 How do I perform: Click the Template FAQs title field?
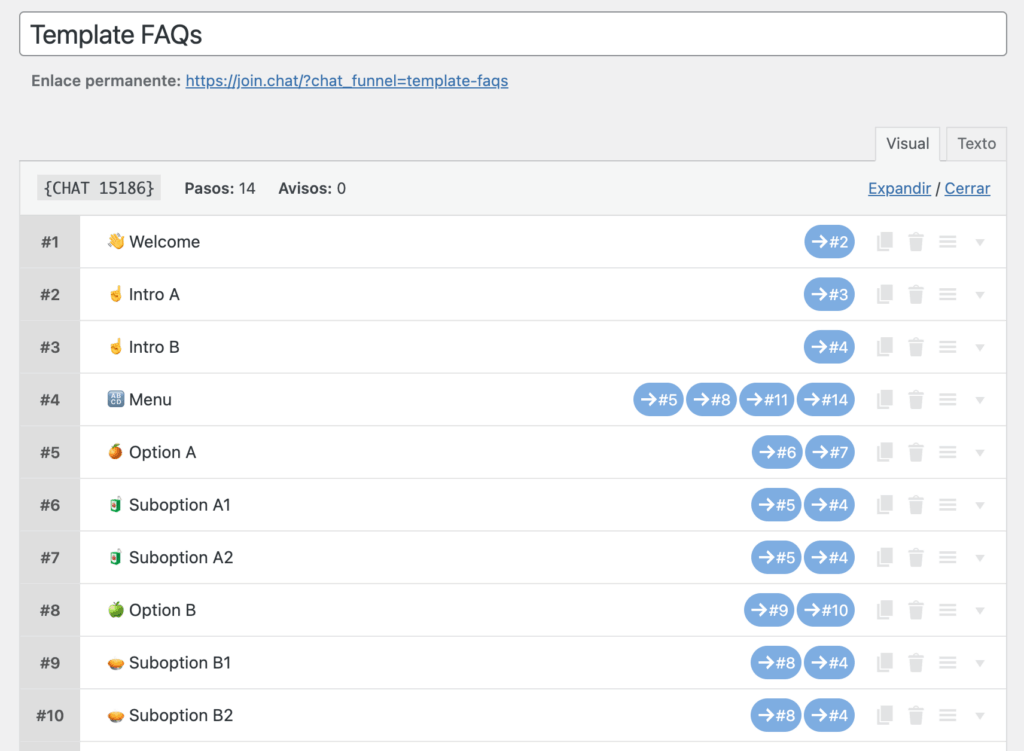(512, 35)
